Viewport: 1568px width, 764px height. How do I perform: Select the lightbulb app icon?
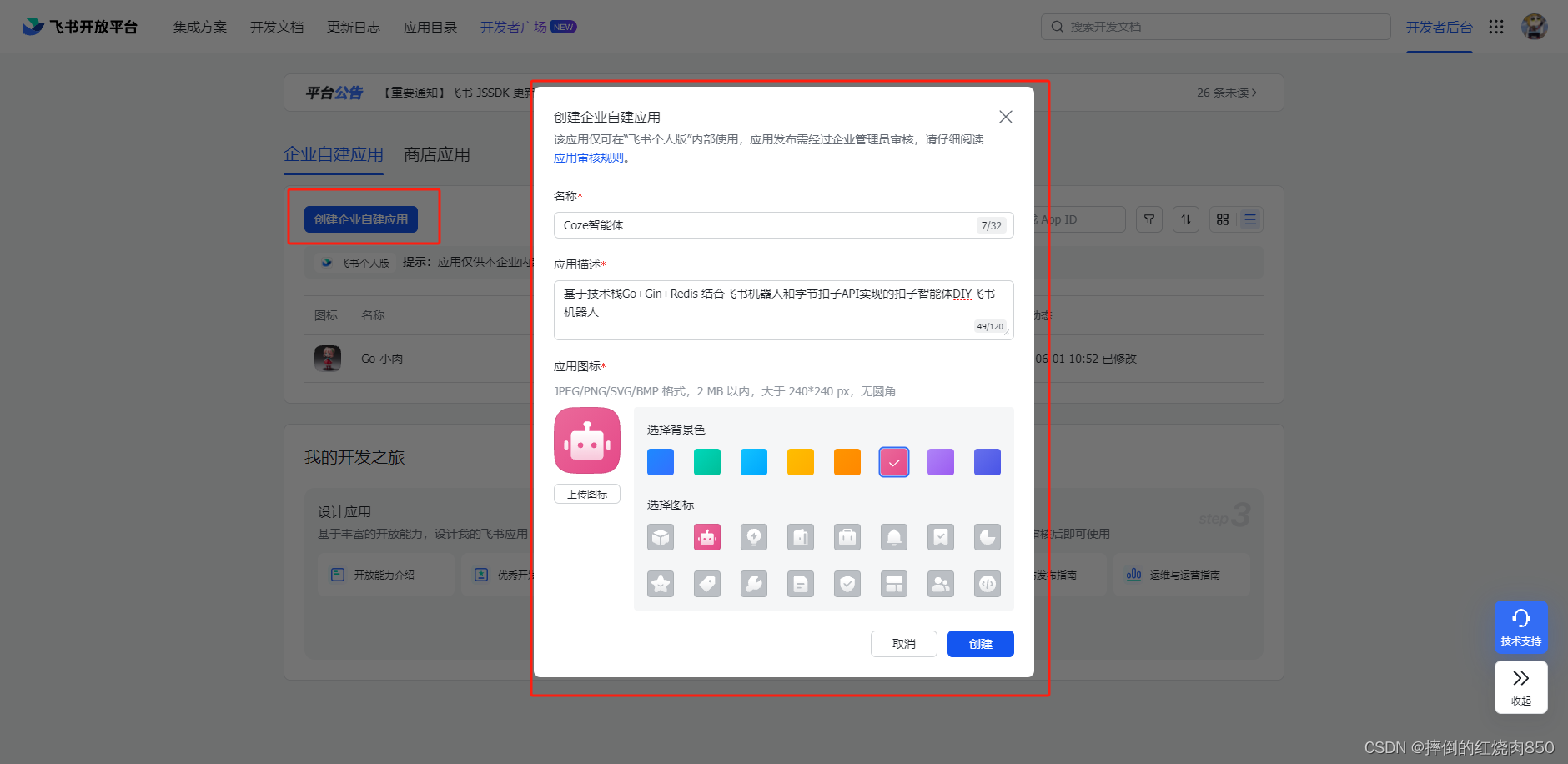coord(754,537)
